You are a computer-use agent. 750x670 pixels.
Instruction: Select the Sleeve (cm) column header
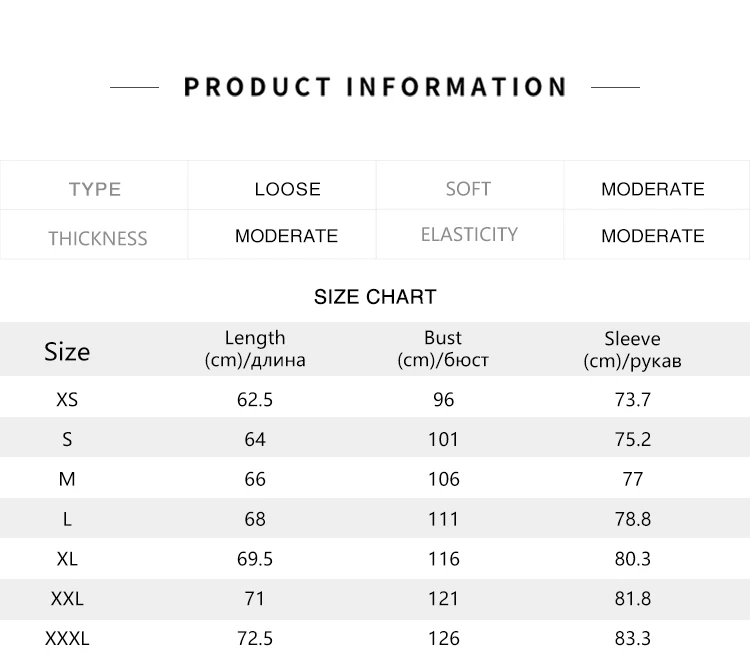pyautogui.click(x=632, y=350)
